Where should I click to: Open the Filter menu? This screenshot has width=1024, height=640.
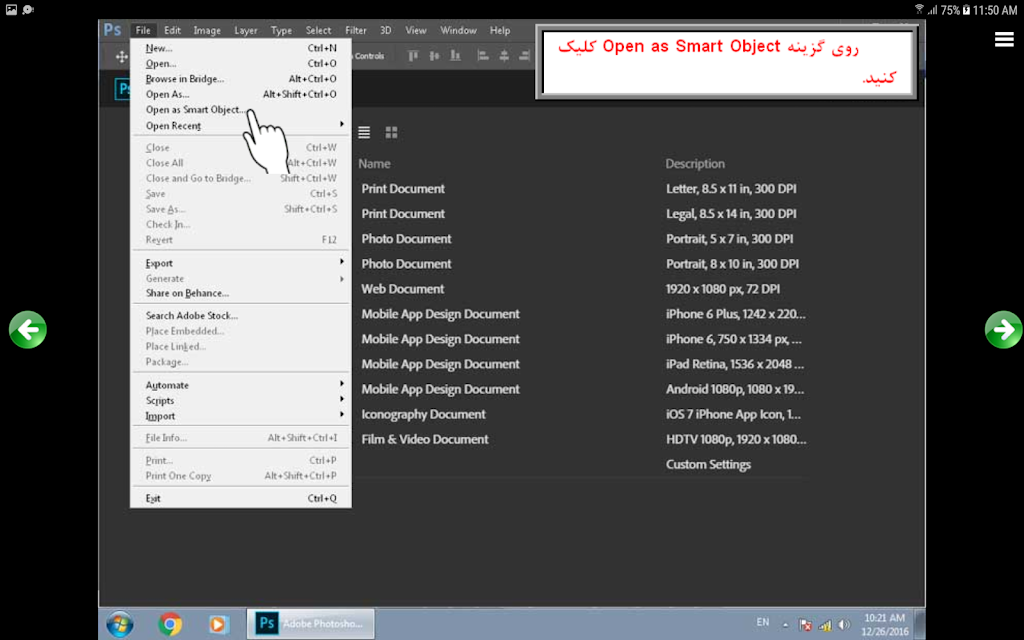[x=355, y=30]
